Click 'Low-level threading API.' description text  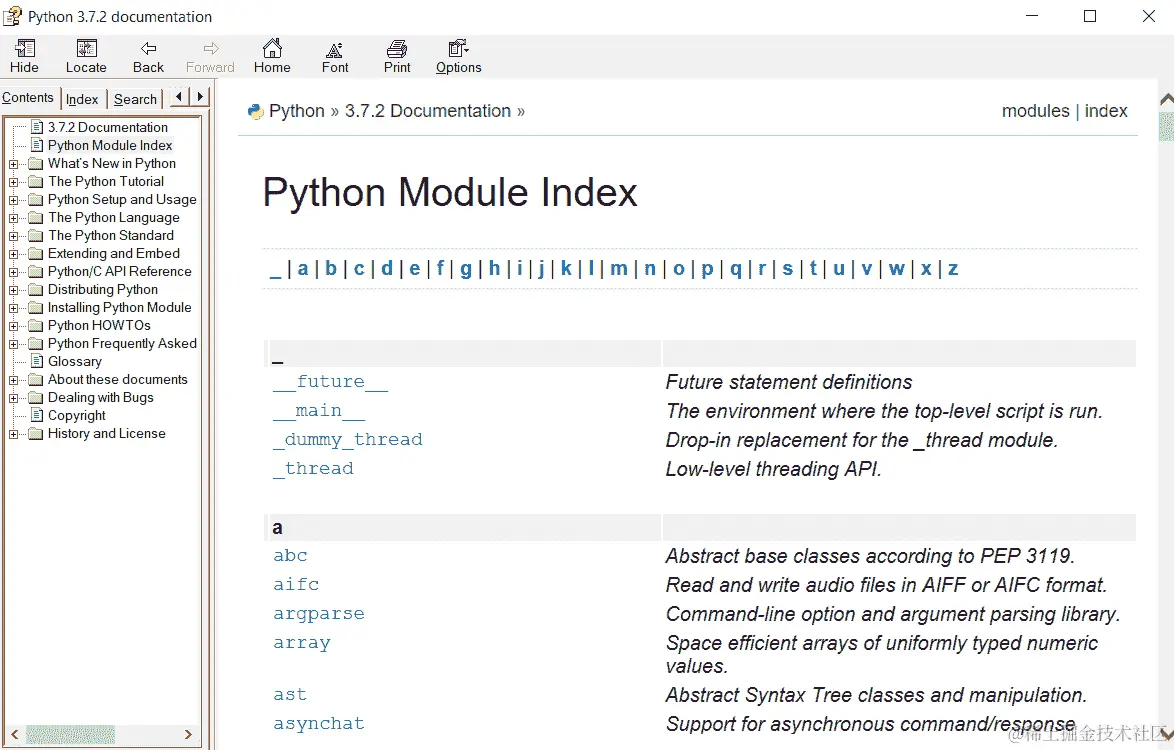pyautogui.click(x=773, y=469)
